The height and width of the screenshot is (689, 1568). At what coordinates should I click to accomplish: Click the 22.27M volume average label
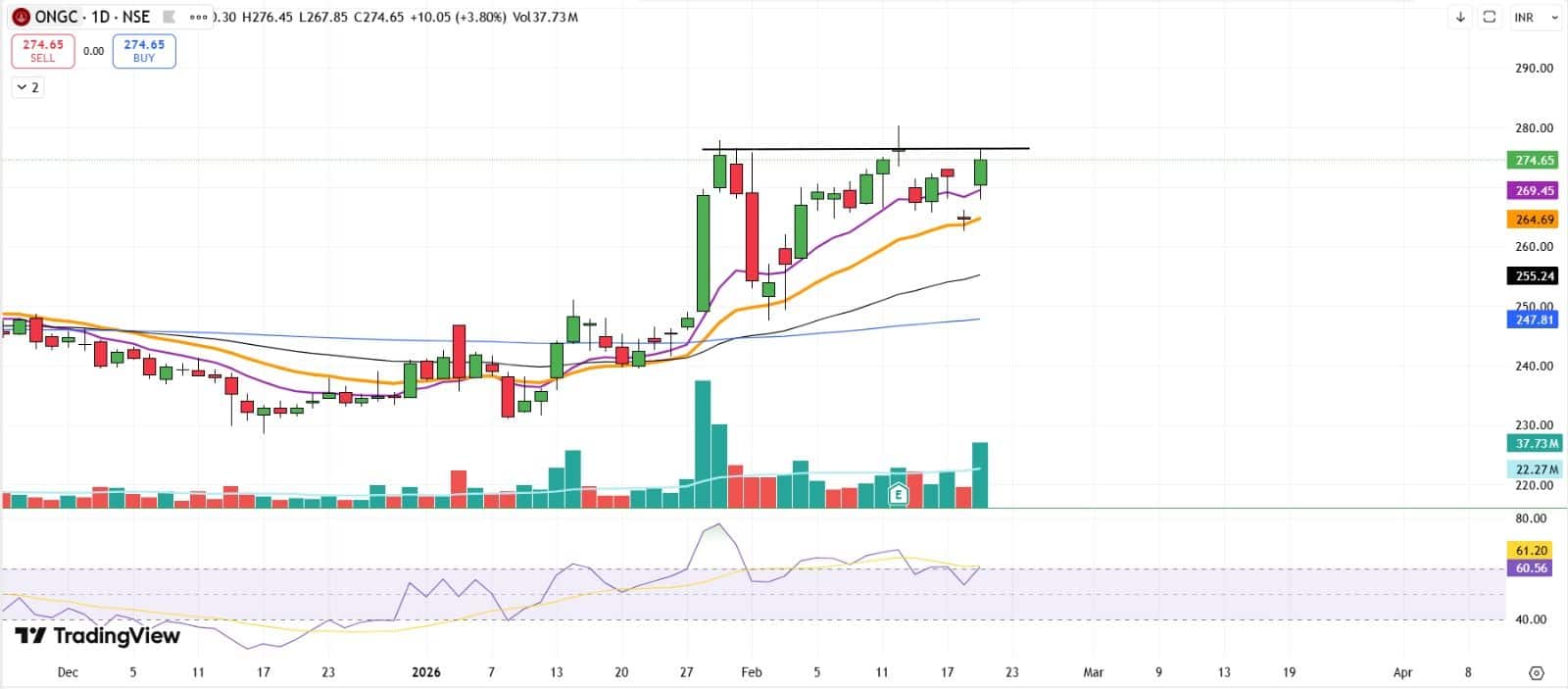click(1534, 469)
